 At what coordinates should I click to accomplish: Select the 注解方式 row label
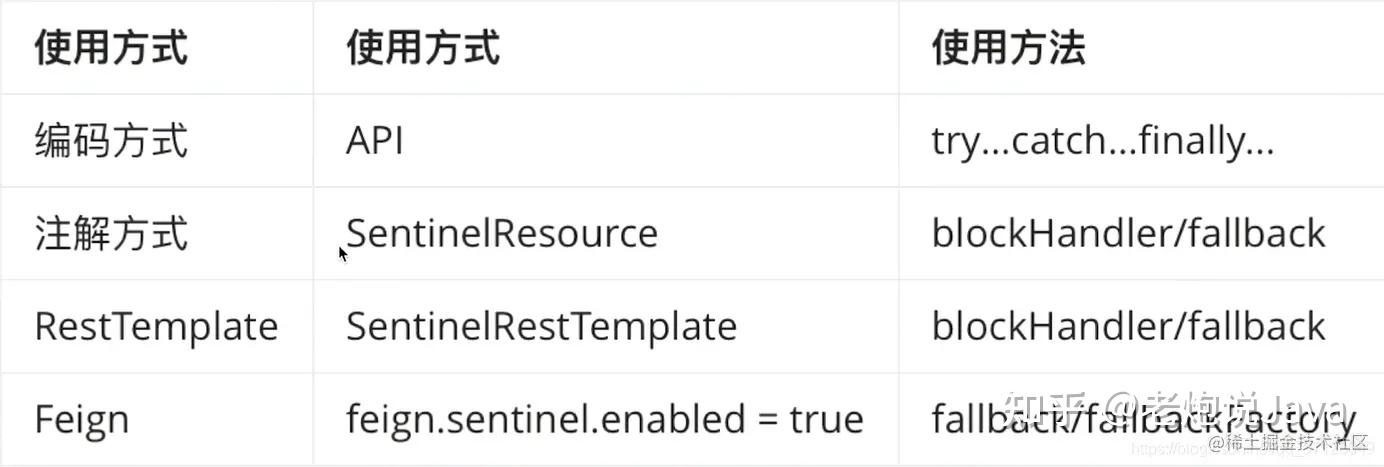111,234
